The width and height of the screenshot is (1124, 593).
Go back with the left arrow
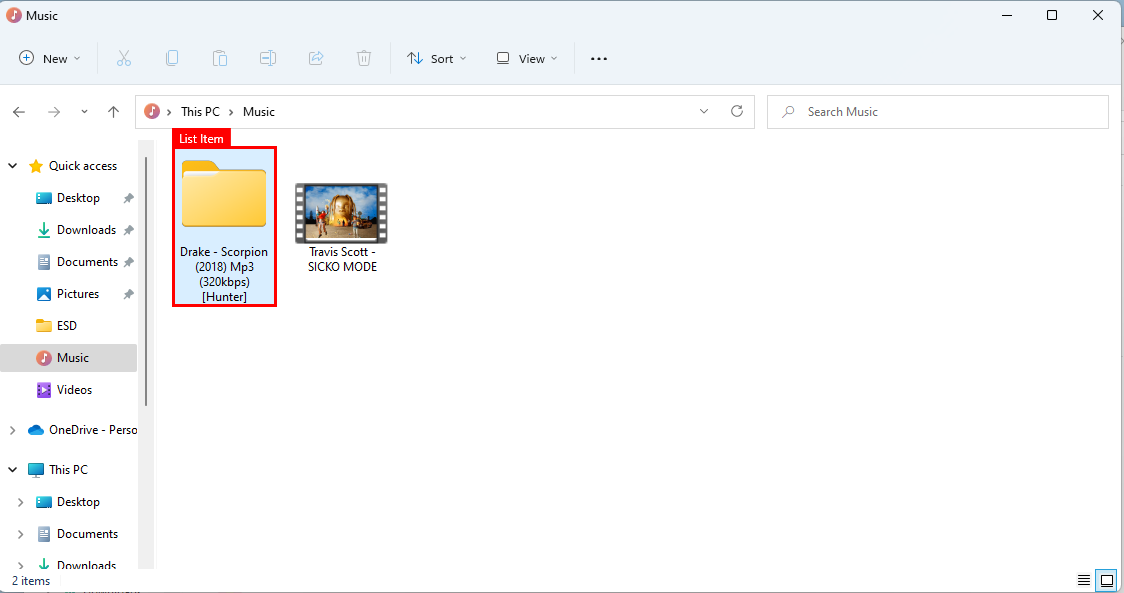19,112
